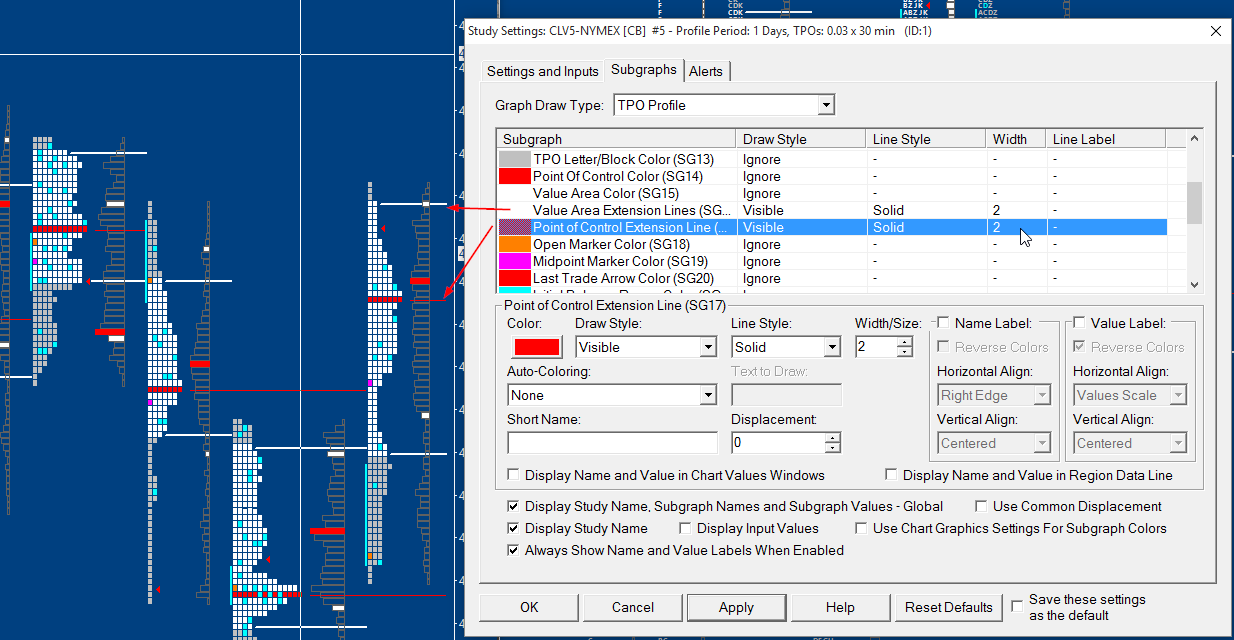The image size is (1234, 640).
Task: Click the Displacement value field
Action: (x=778, y=443)
